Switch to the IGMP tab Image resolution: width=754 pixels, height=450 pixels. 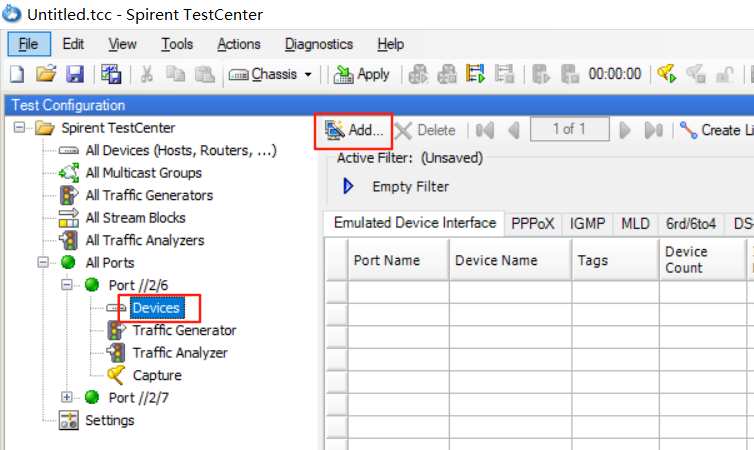pyautogui.click(x=587, y=224)
